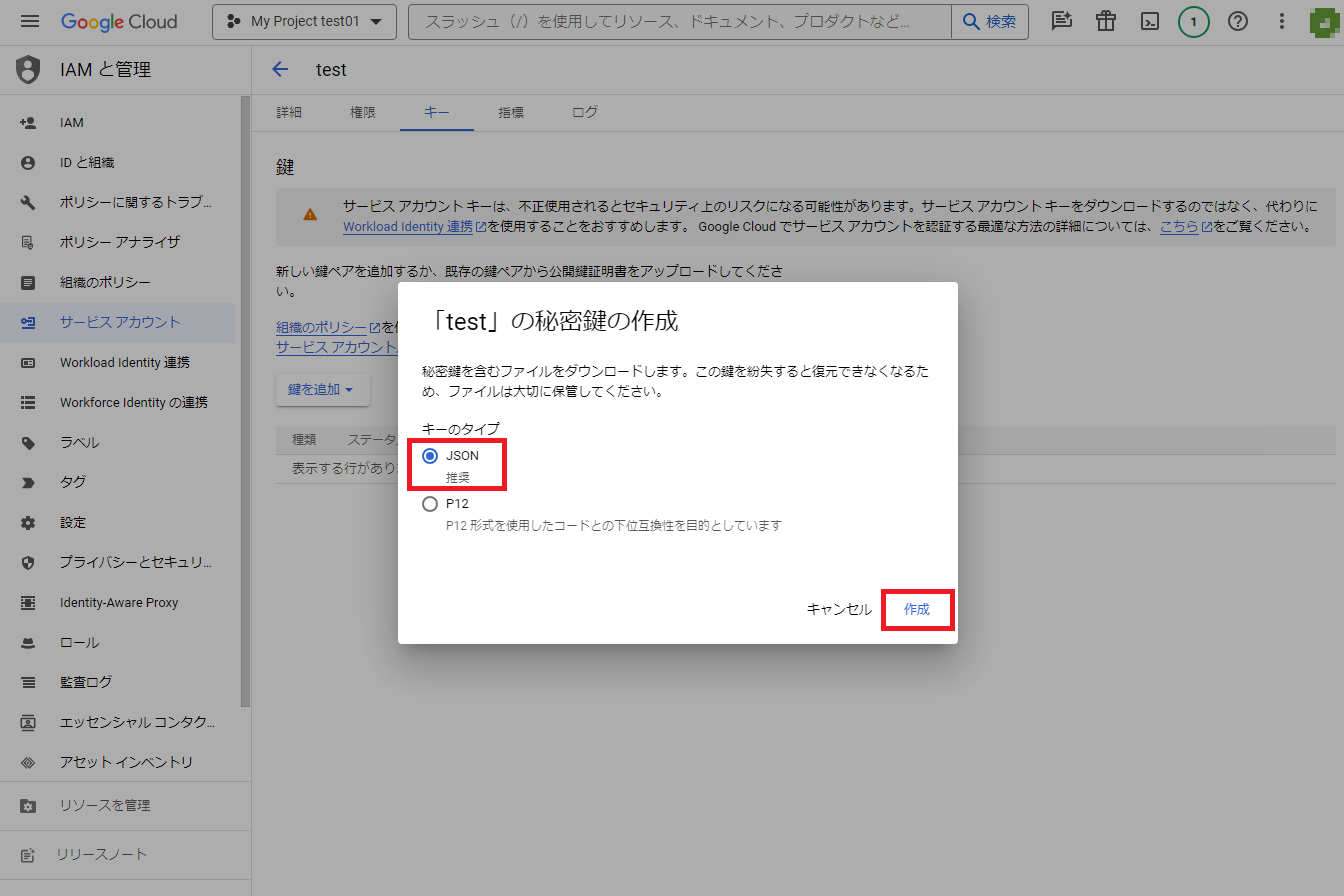The image size is (1344, 896).
Task: Switch to the 権限 tab
Action: pos(363,112)
